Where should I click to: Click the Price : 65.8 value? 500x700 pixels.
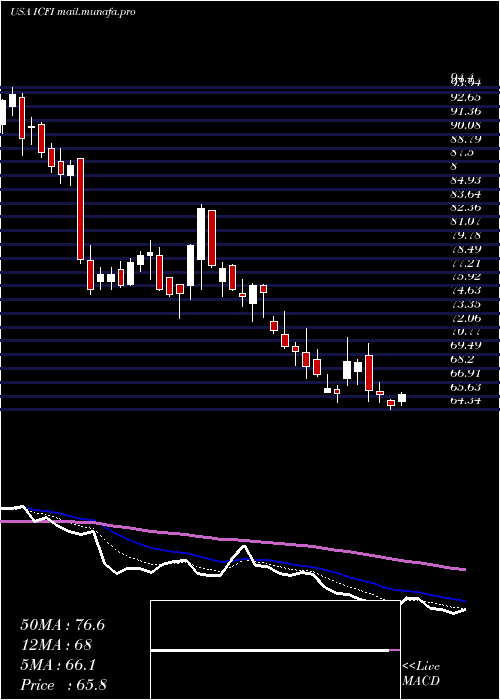(63, 685)
